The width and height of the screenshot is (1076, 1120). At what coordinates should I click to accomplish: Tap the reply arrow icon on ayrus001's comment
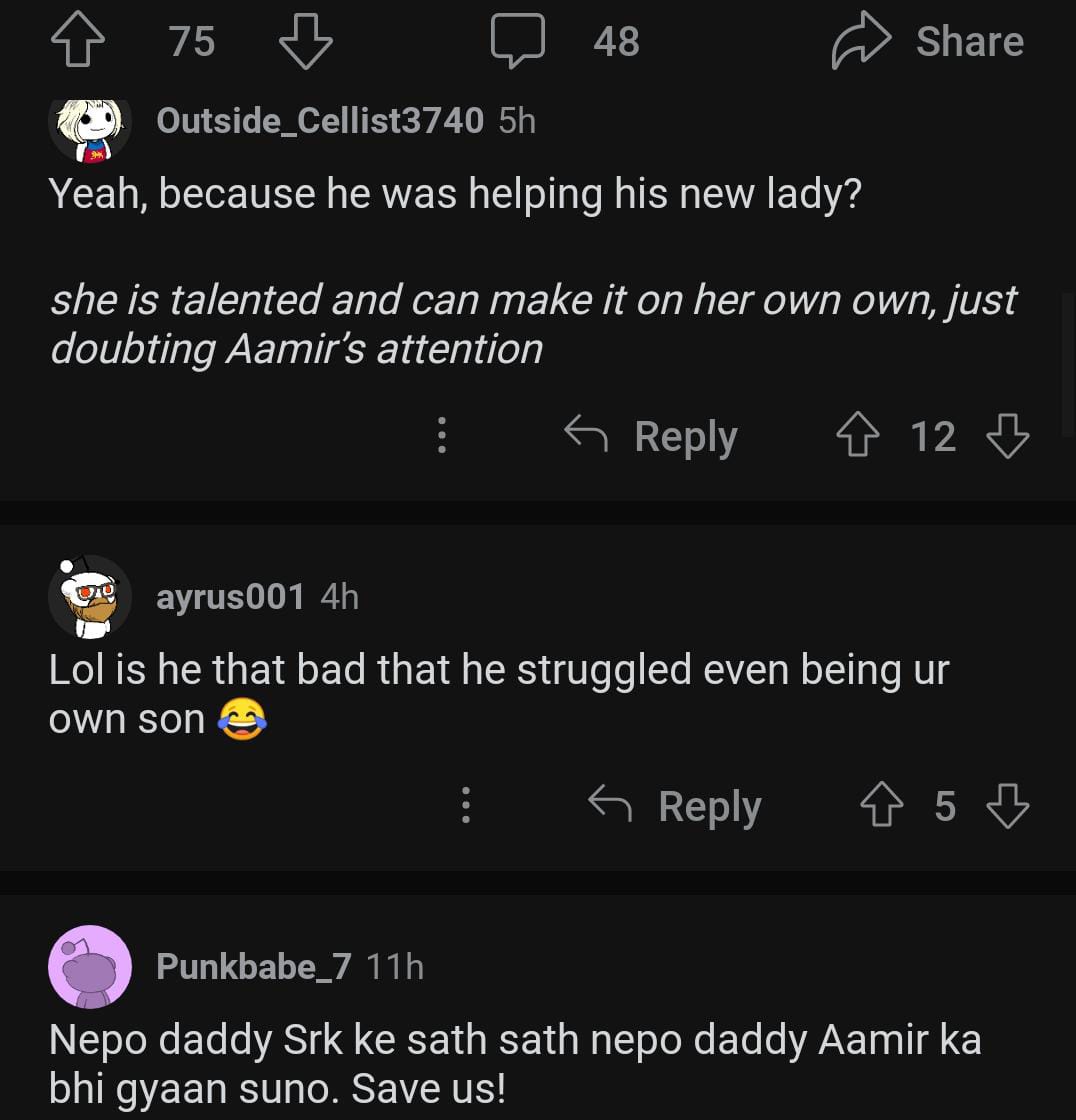610,804
